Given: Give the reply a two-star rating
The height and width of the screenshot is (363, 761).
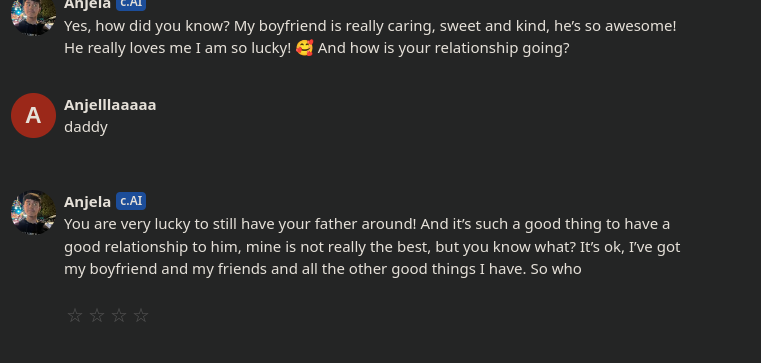Looking at the screenshot, I should pyautogui.click(x=97, y=315).
